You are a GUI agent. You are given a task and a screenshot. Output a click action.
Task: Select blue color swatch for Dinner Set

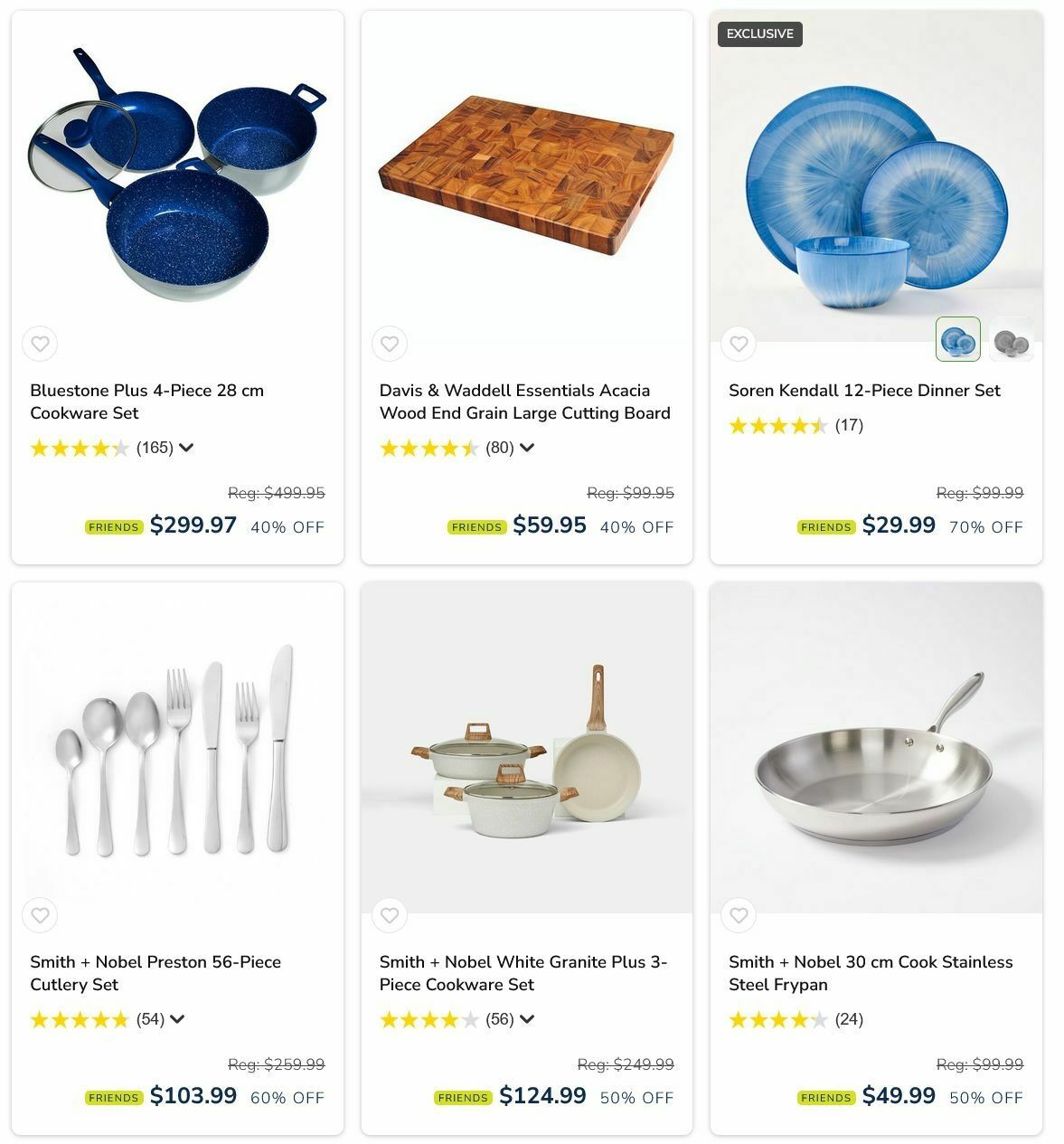[958, 339]
